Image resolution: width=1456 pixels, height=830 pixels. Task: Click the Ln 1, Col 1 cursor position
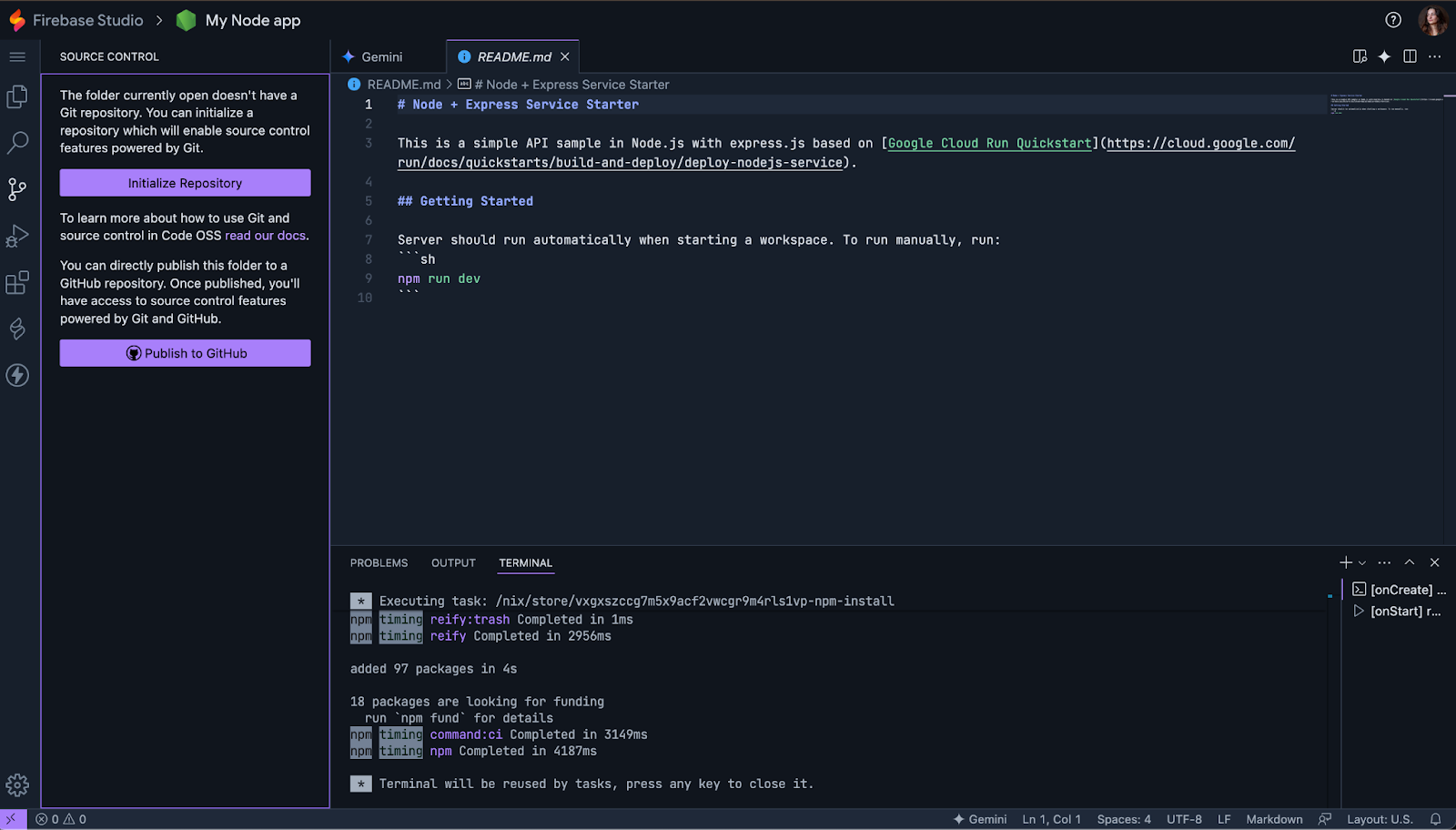coord(1051,819)
